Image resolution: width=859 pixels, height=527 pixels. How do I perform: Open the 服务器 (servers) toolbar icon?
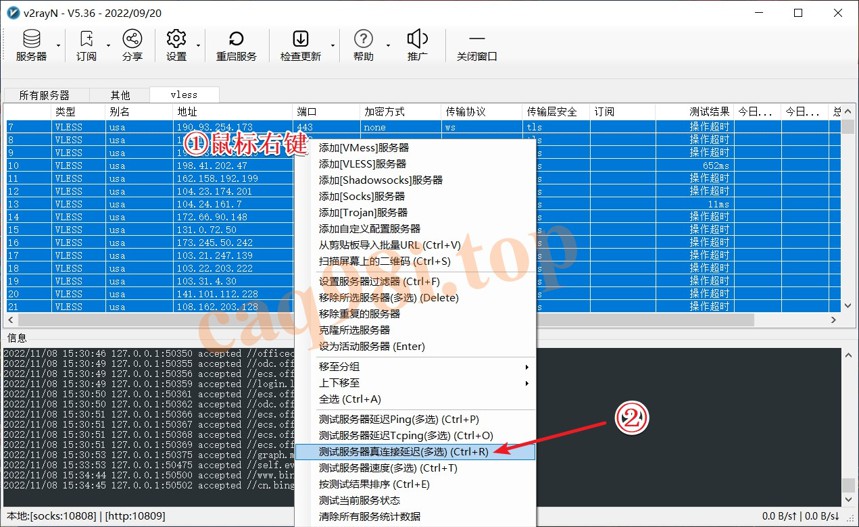click(31, 44)
